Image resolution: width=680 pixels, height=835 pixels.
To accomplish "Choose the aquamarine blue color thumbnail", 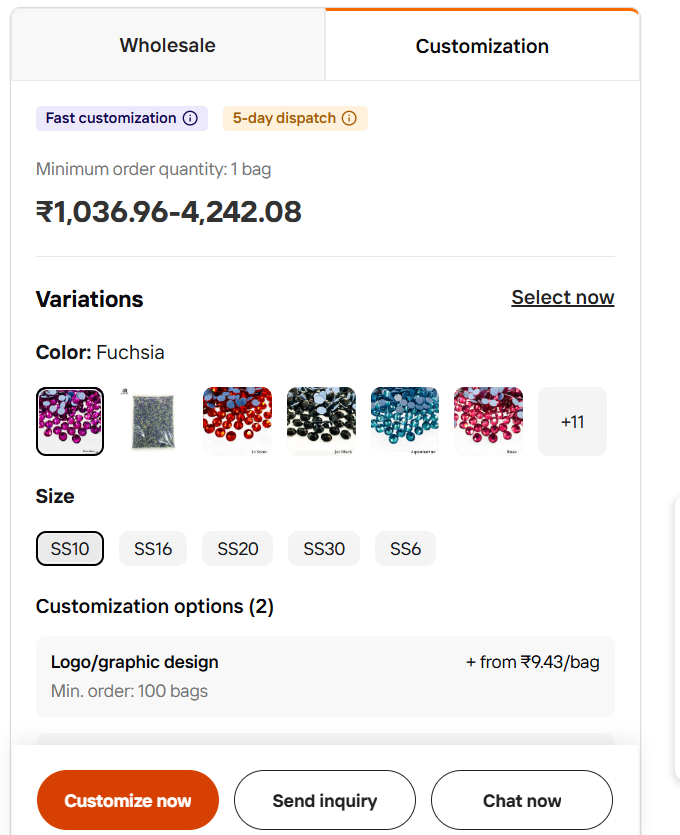I will tap(405, 421).
